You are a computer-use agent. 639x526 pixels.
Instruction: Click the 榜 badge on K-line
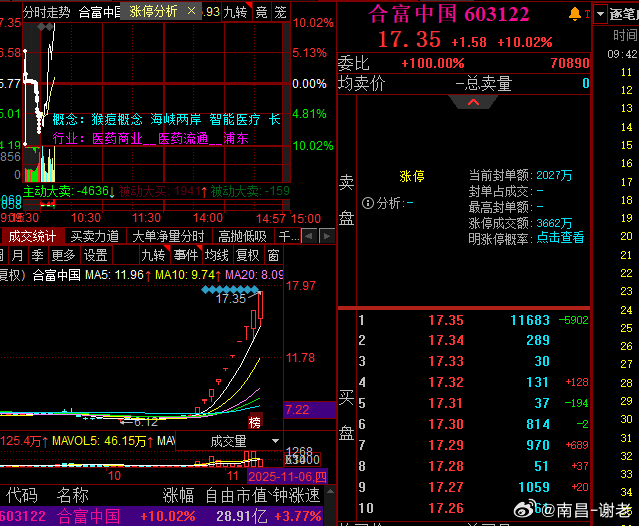[x=255, y=422]
